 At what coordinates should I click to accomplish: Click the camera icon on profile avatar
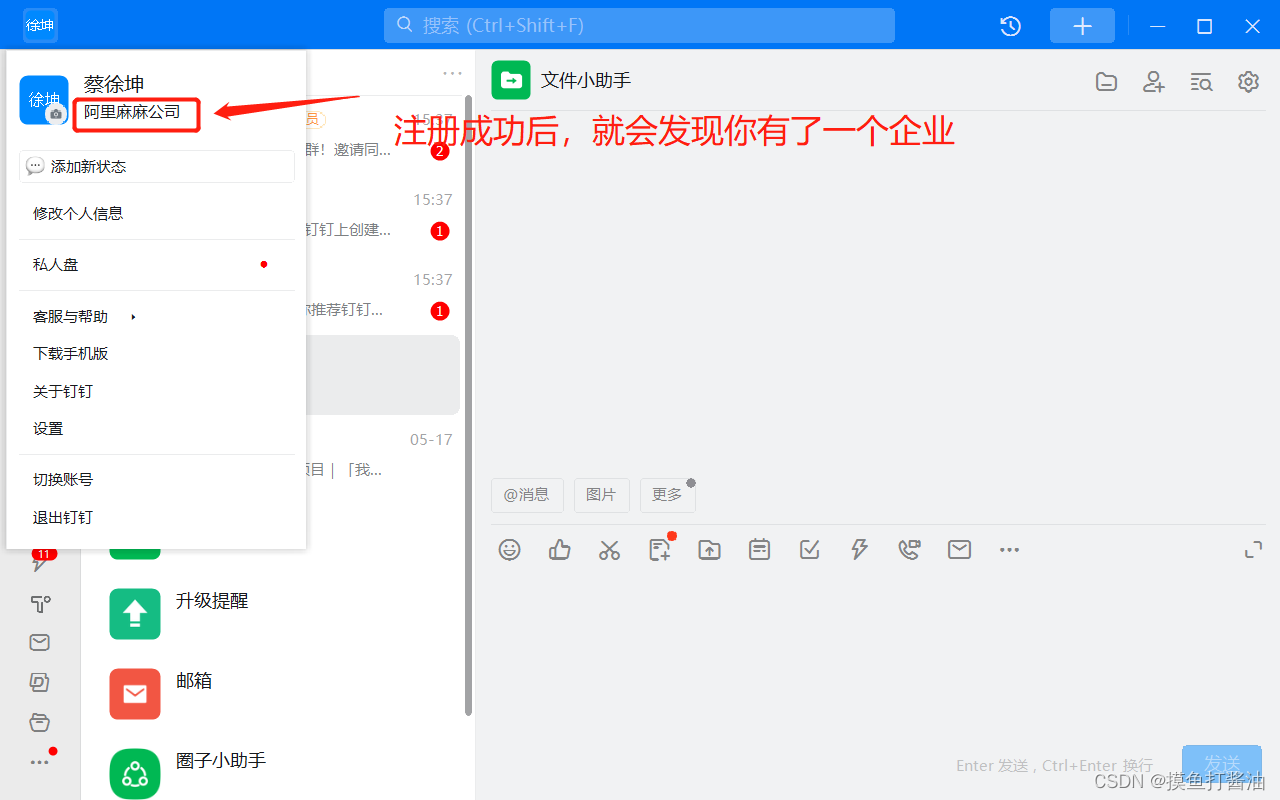(x=56, y=114)
